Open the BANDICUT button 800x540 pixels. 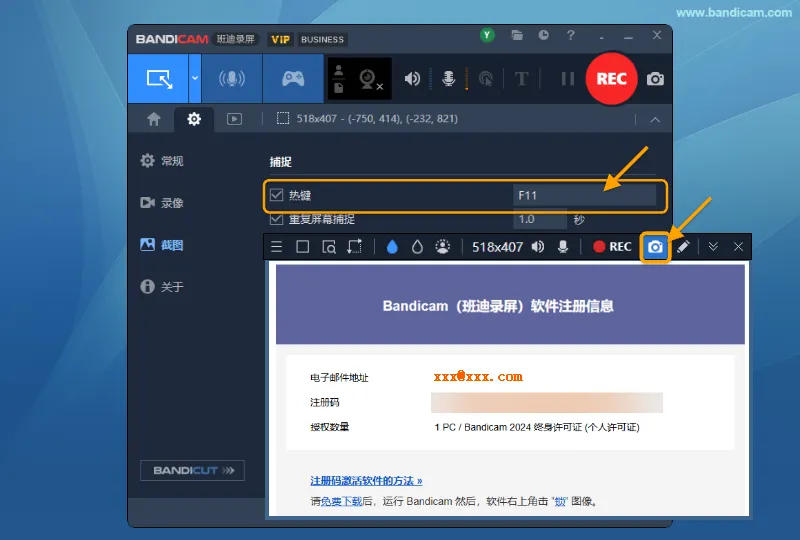click(192, 470)
